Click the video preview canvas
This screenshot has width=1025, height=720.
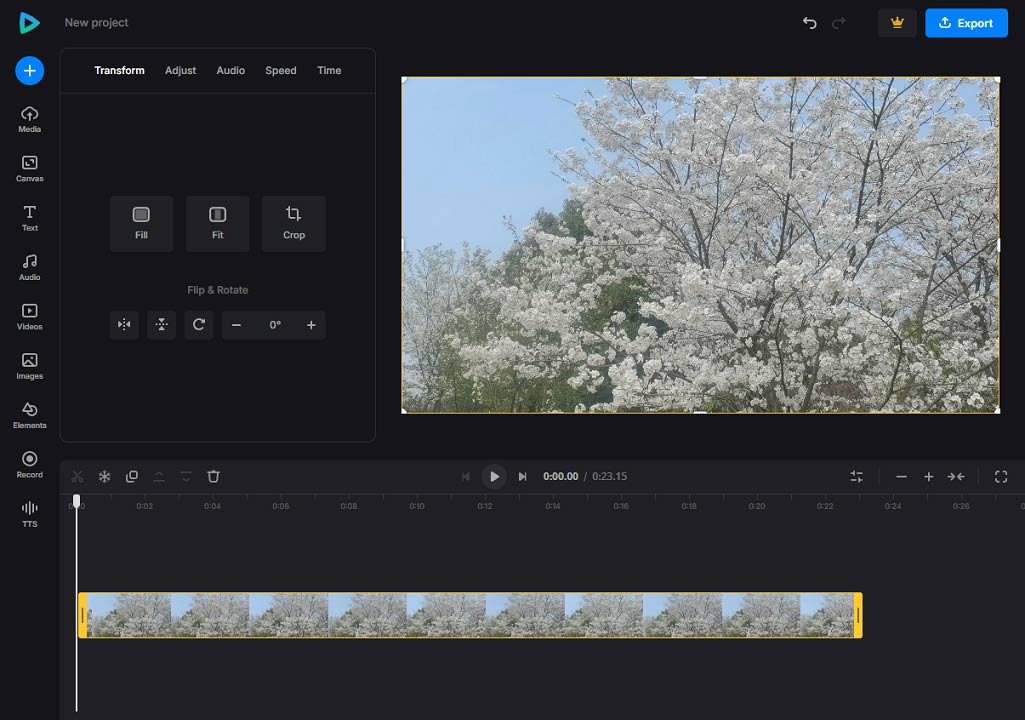[x=700, y=245]
